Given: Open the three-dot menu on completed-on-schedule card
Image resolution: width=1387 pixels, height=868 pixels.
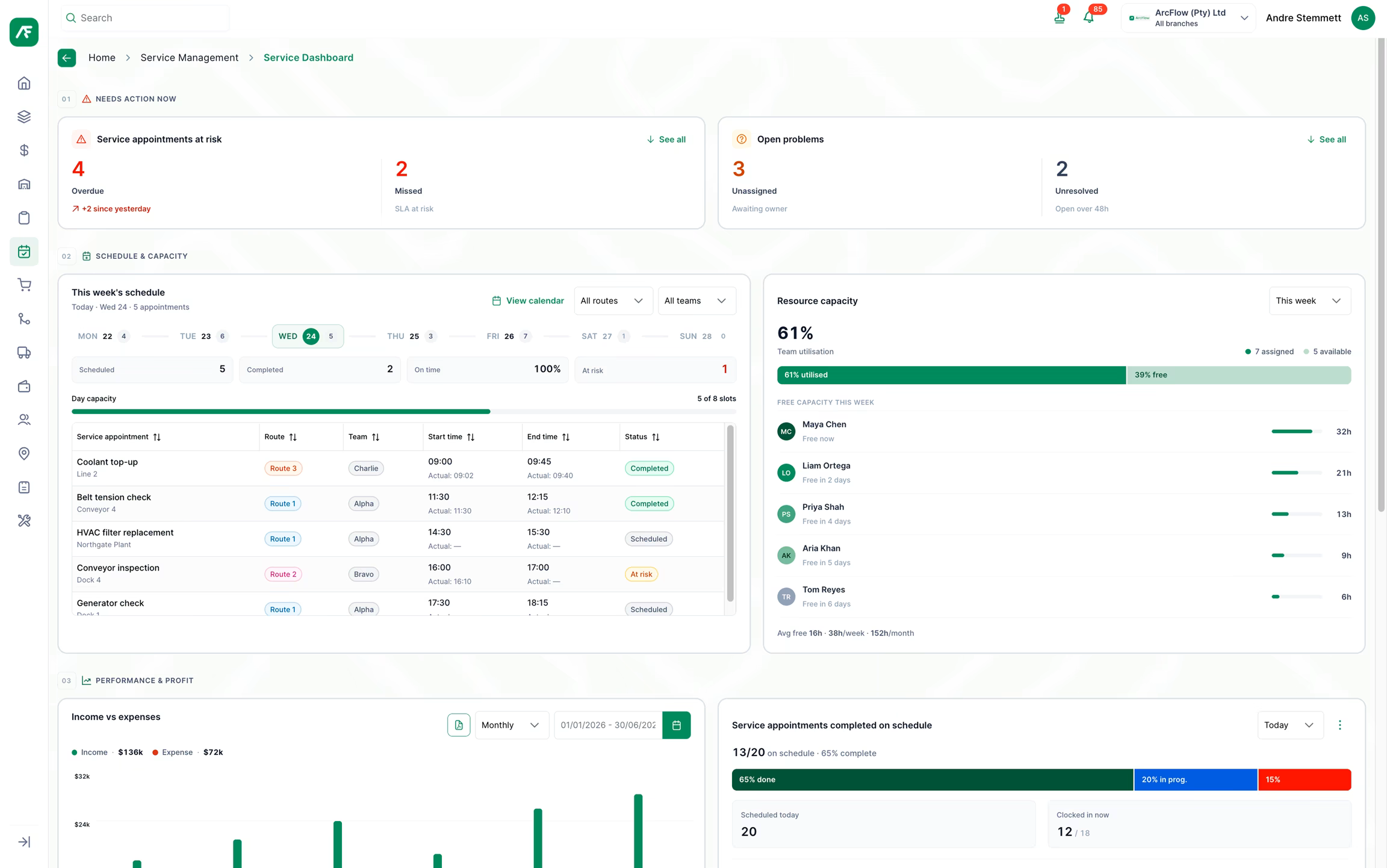Looking at the screenshot, I should click(x=1340, y=725).
